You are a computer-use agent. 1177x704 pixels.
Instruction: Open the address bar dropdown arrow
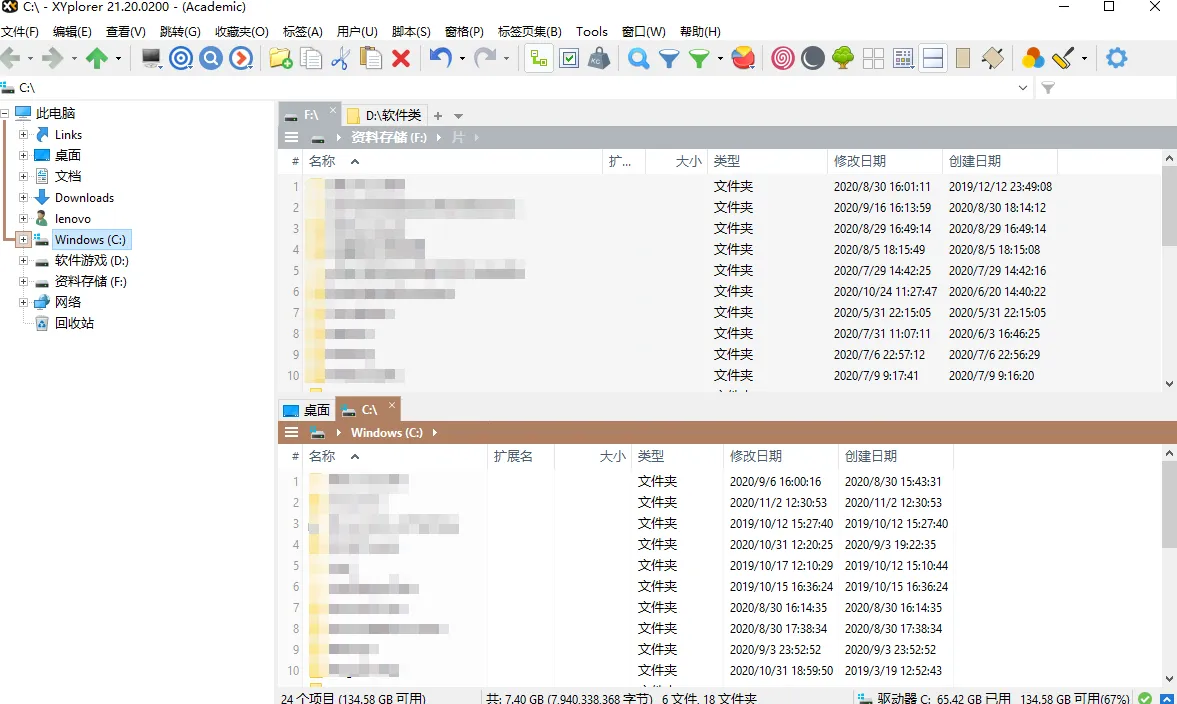[1023, 88]
